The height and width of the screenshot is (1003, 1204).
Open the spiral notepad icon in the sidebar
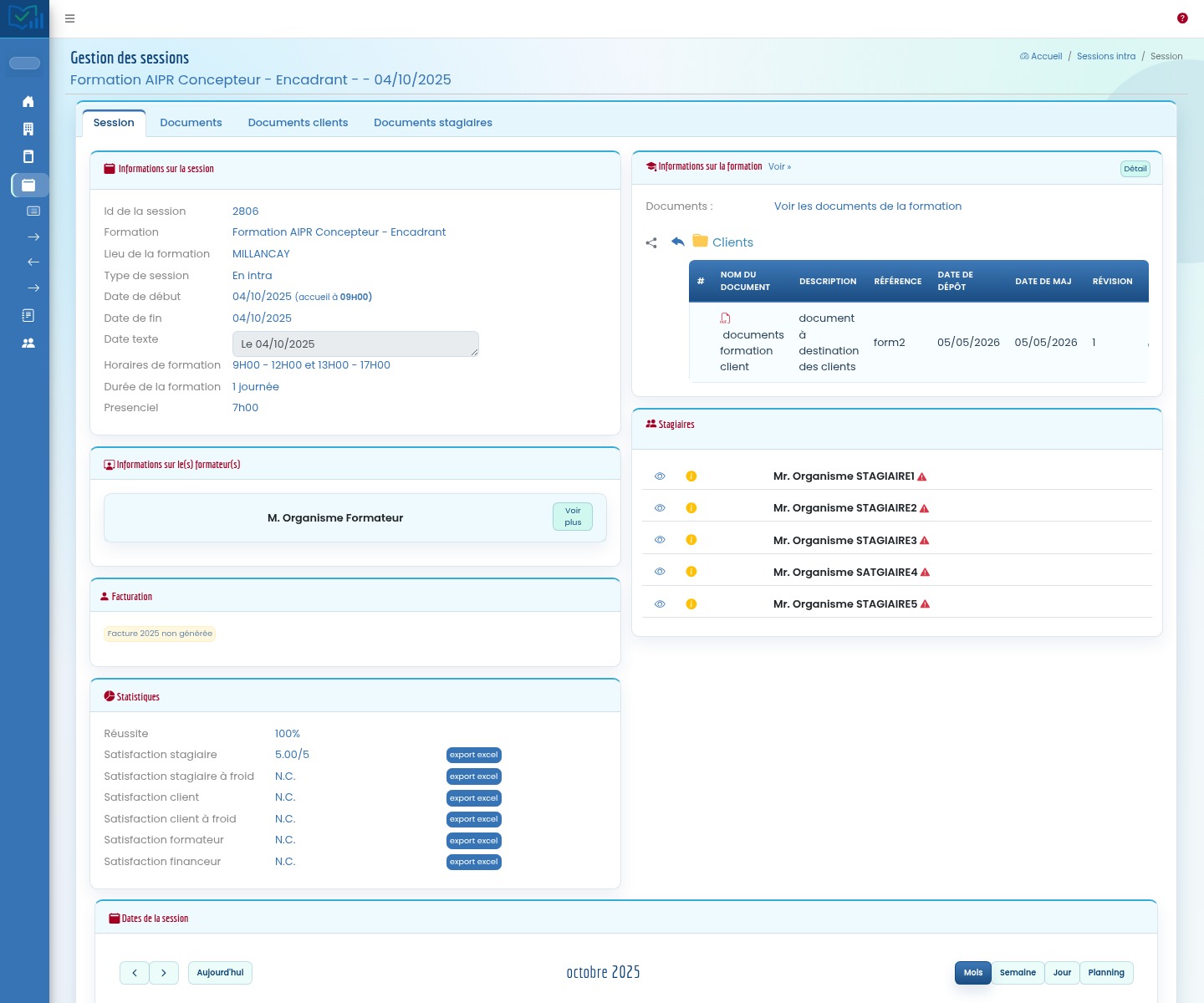tap(28, 315)
